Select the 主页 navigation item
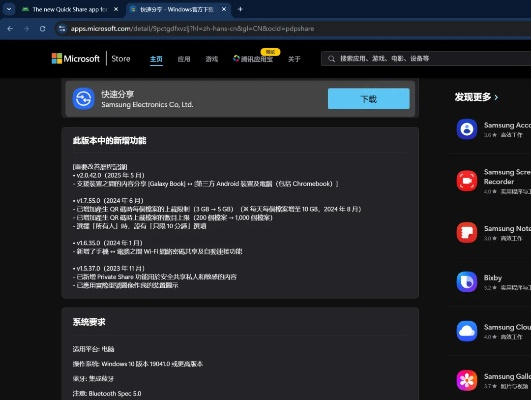Screen dimensions: 531x400 pyautogui.click(x=156, y=59)
